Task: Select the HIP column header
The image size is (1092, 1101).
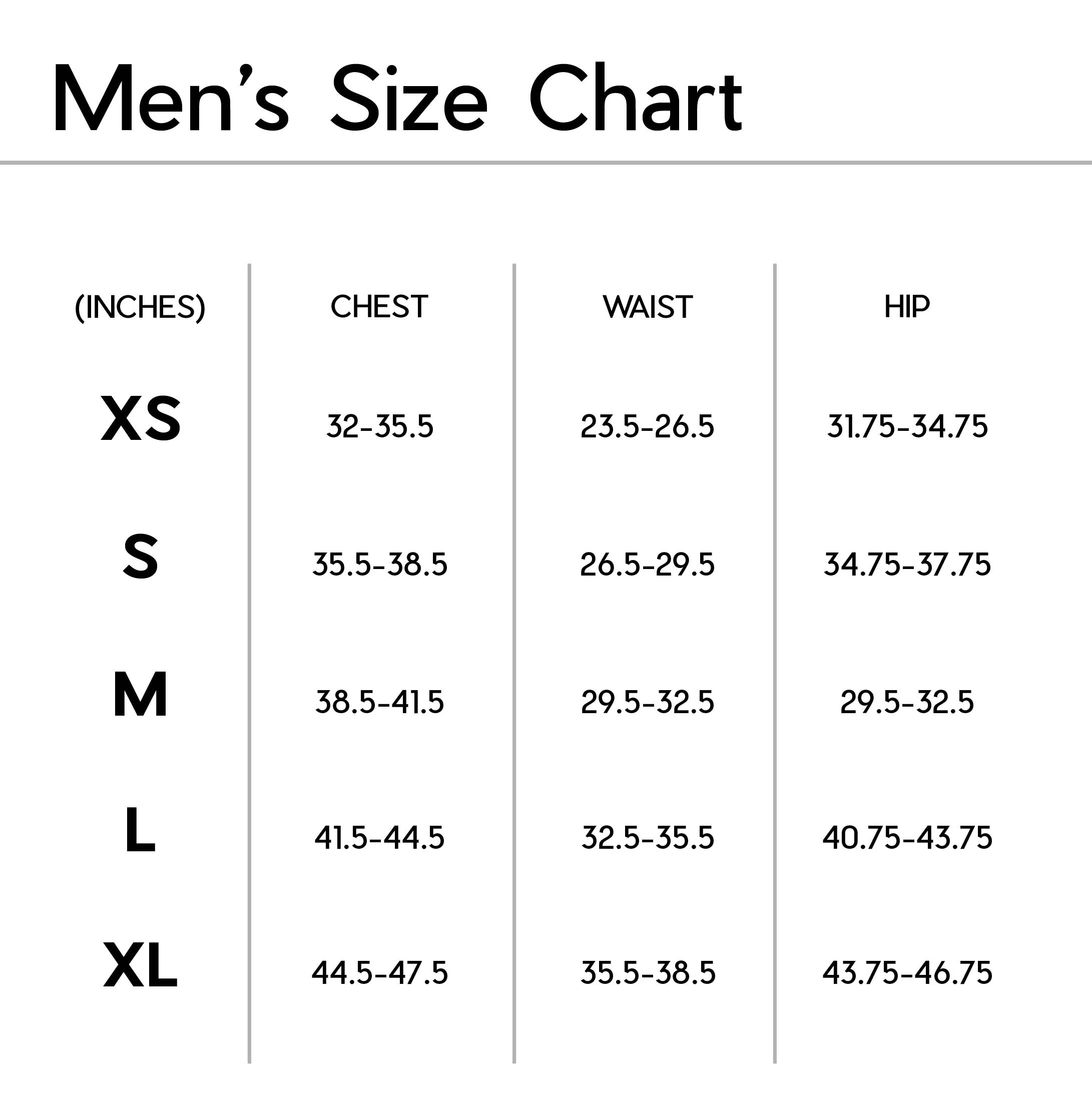Action: tap(907, 307)
